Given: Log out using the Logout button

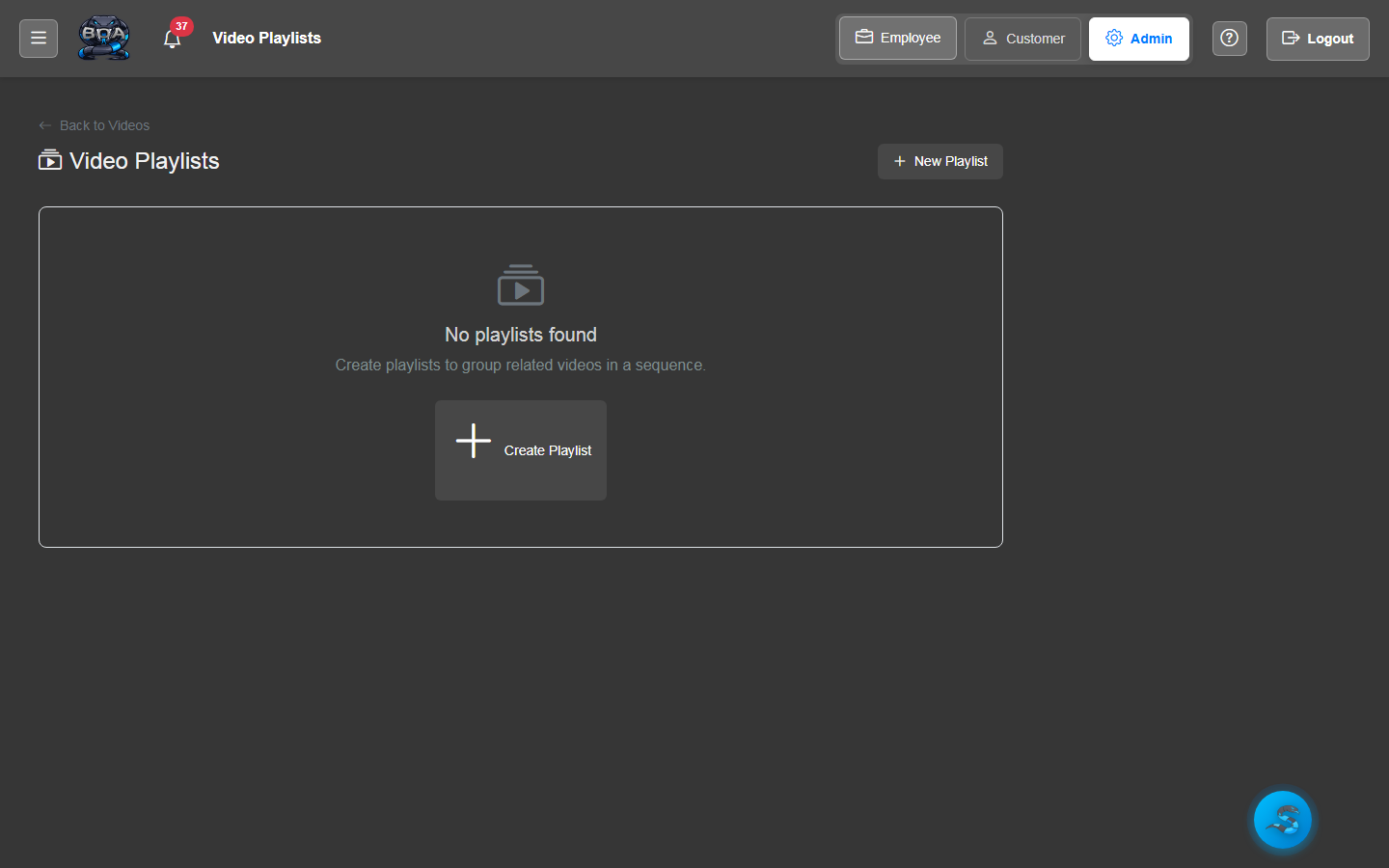Looking at the screenshot, I should coord(1318,39).
